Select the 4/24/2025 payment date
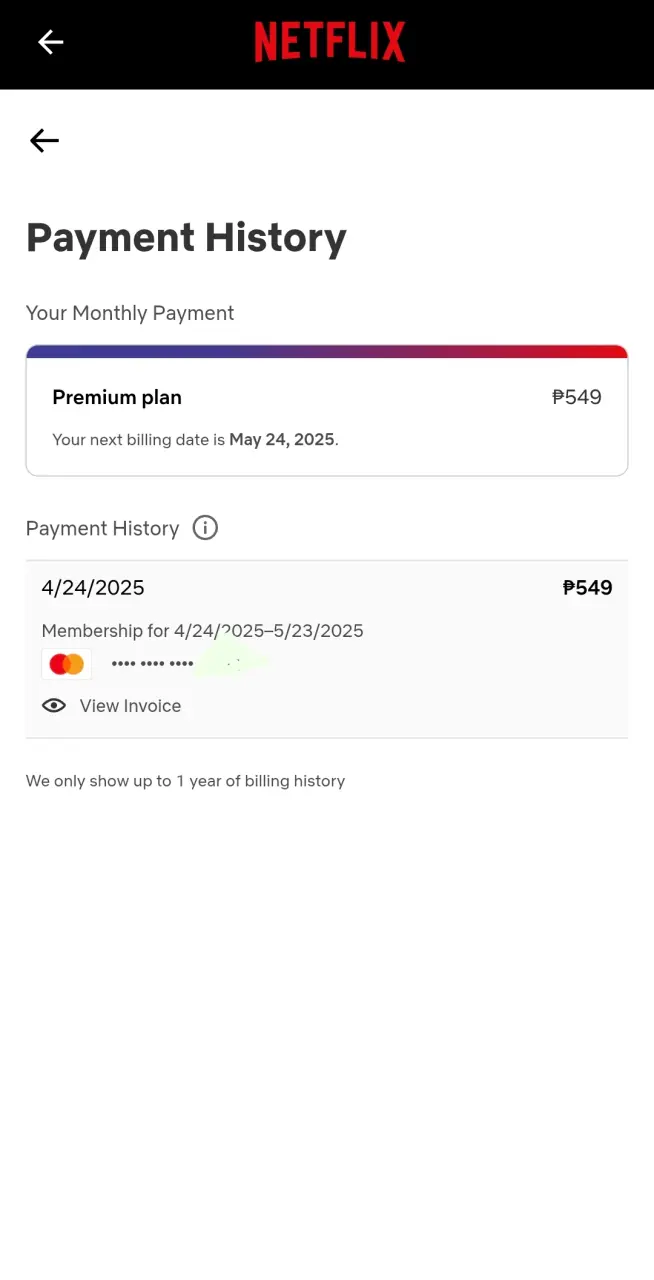 (x=93, y=588)
